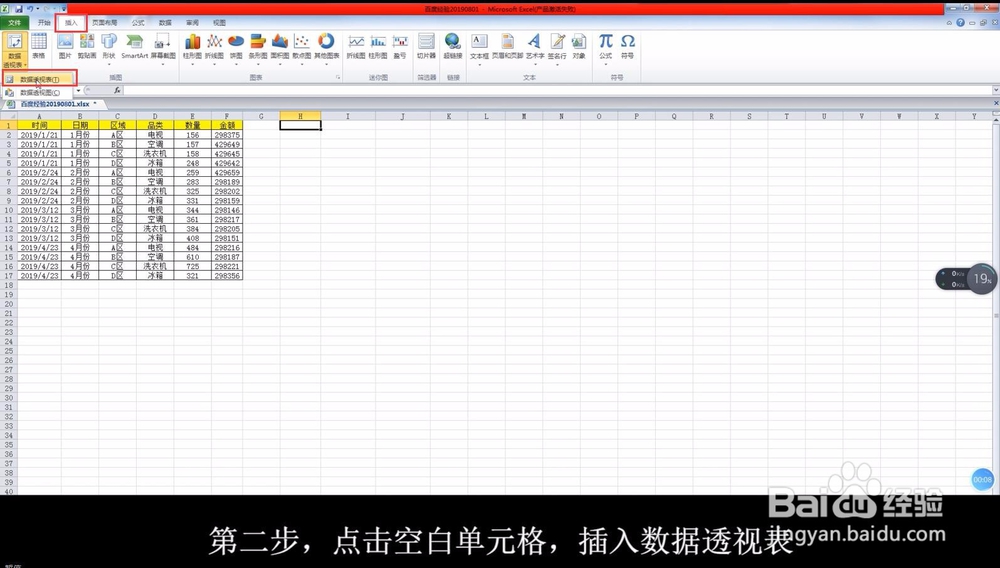
Task: Switch to the 公式 Formulas tab
Action: coord(138,22)
